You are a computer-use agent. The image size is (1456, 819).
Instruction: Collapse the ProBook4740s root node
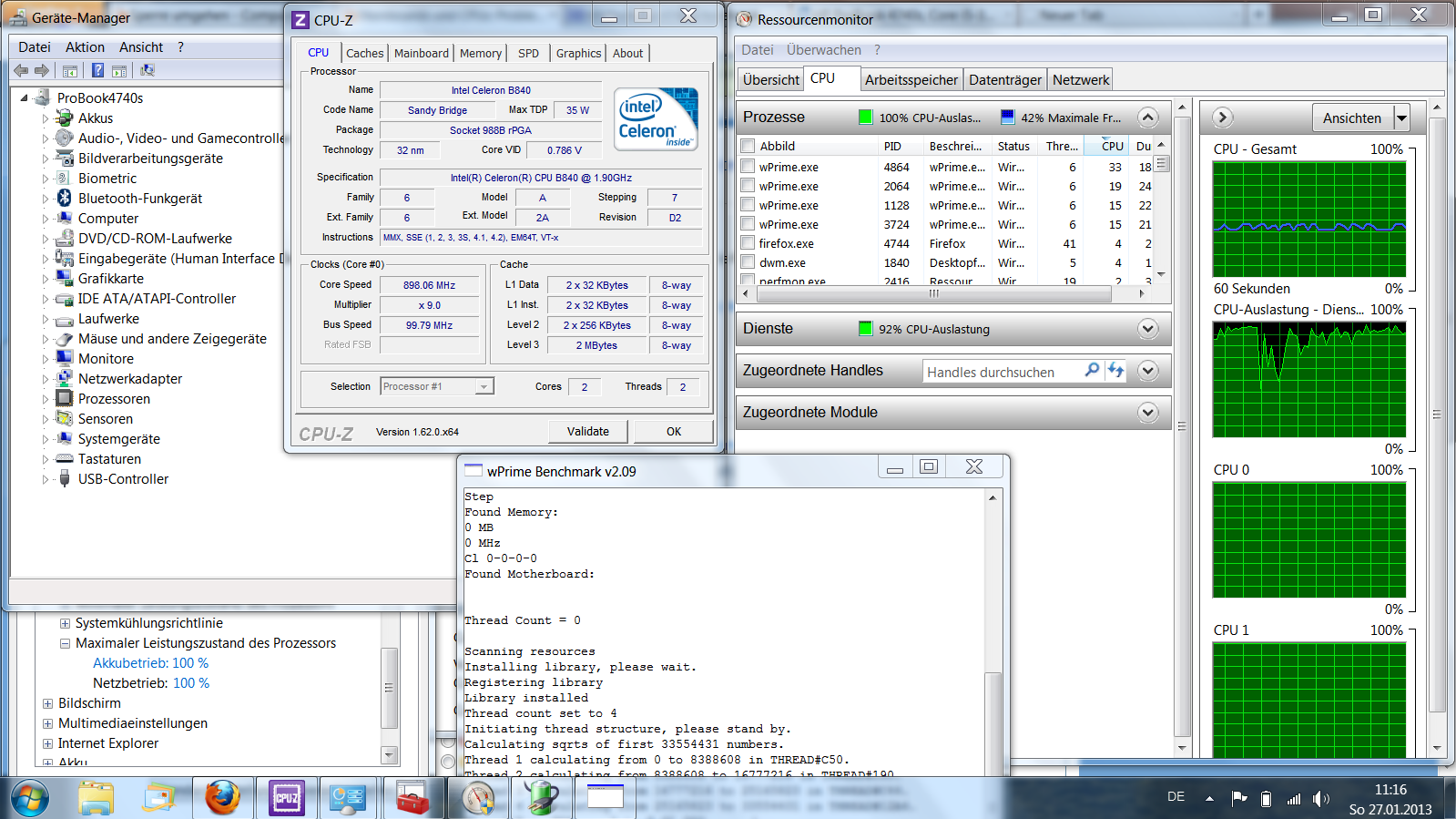pos(25,97)
